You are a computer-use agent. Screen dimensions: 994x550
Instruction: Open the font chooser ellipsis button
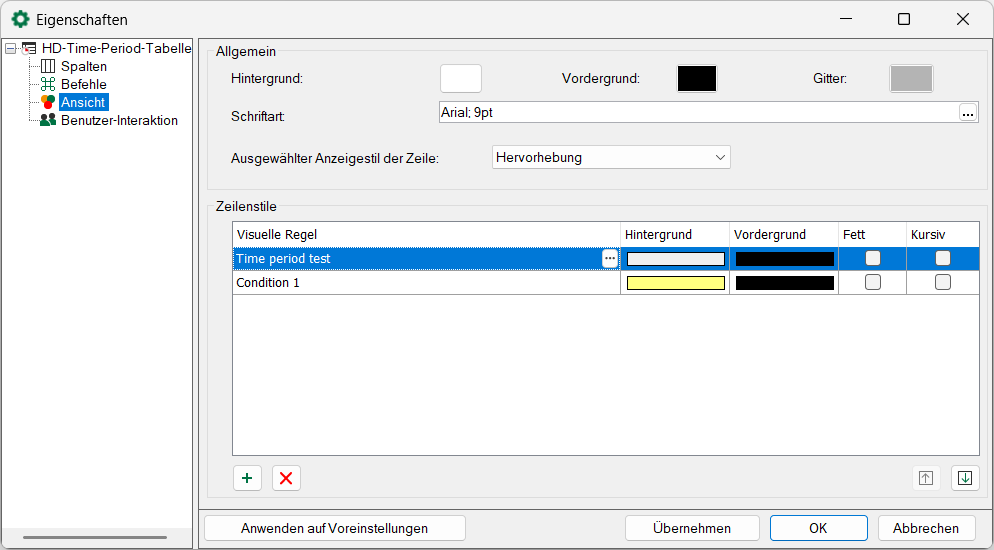pos(967,113)
